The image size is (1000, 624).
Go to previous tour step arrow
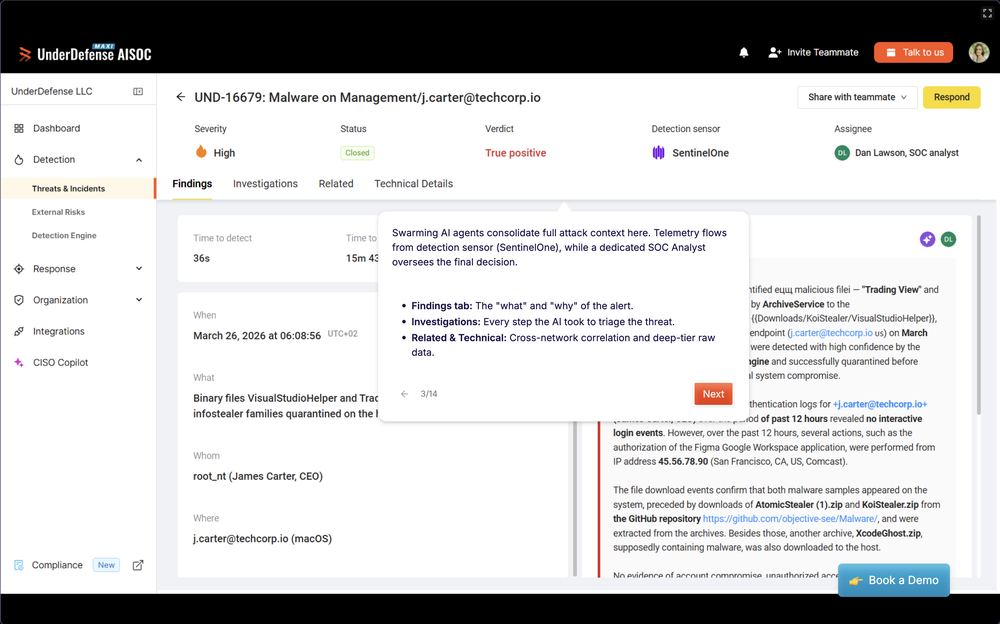point(404,394)
